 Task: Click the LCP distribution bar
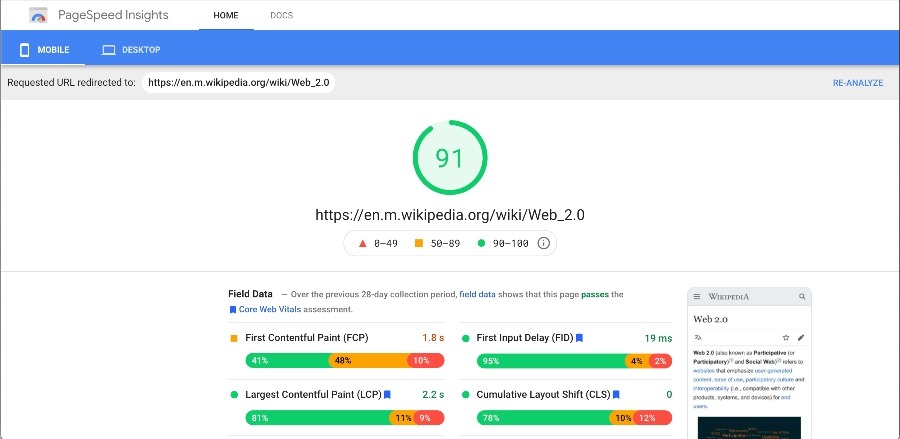click(x=345, y=418)
